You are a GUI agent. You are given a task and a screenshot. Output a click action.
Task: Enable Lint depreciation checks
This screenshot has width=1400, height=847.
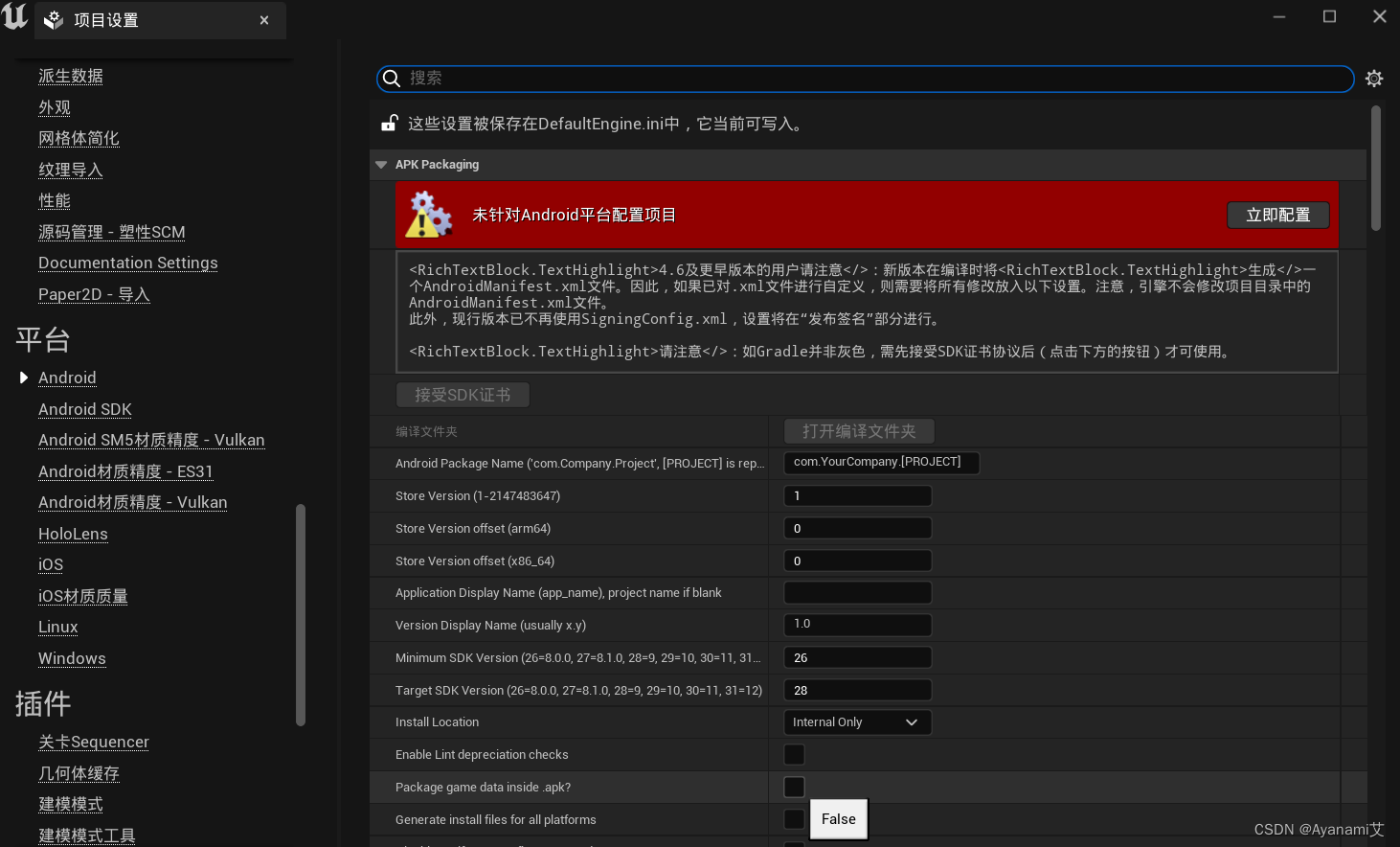coord(794,754)
